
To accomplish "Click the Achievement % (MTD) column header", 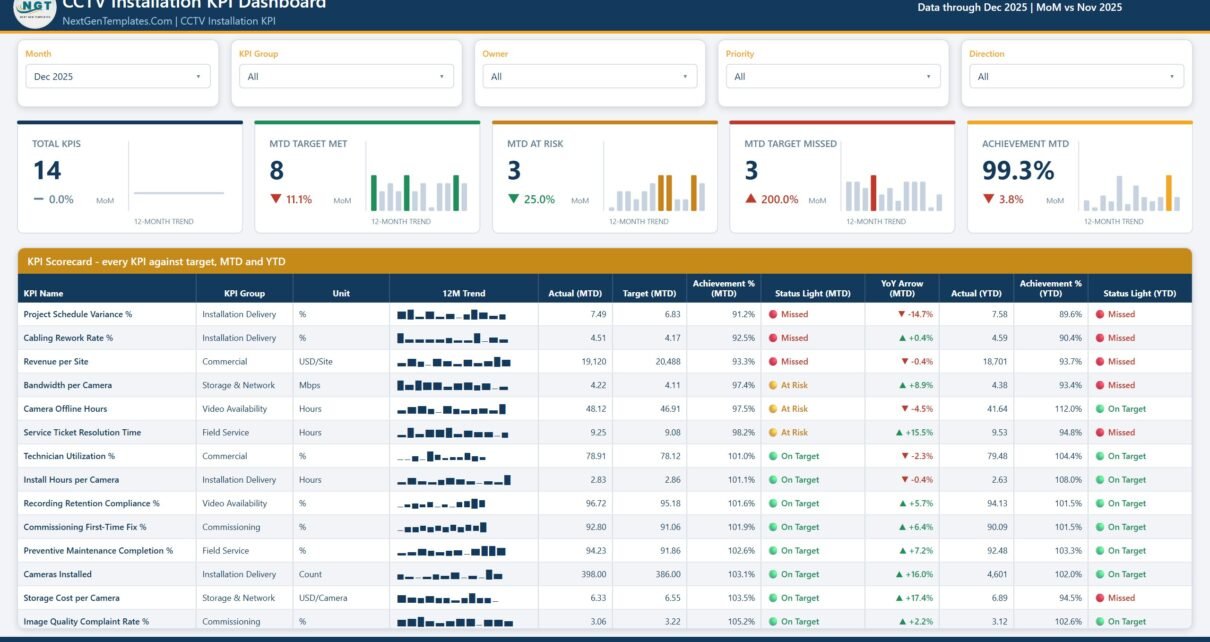I will pos(723,289).
